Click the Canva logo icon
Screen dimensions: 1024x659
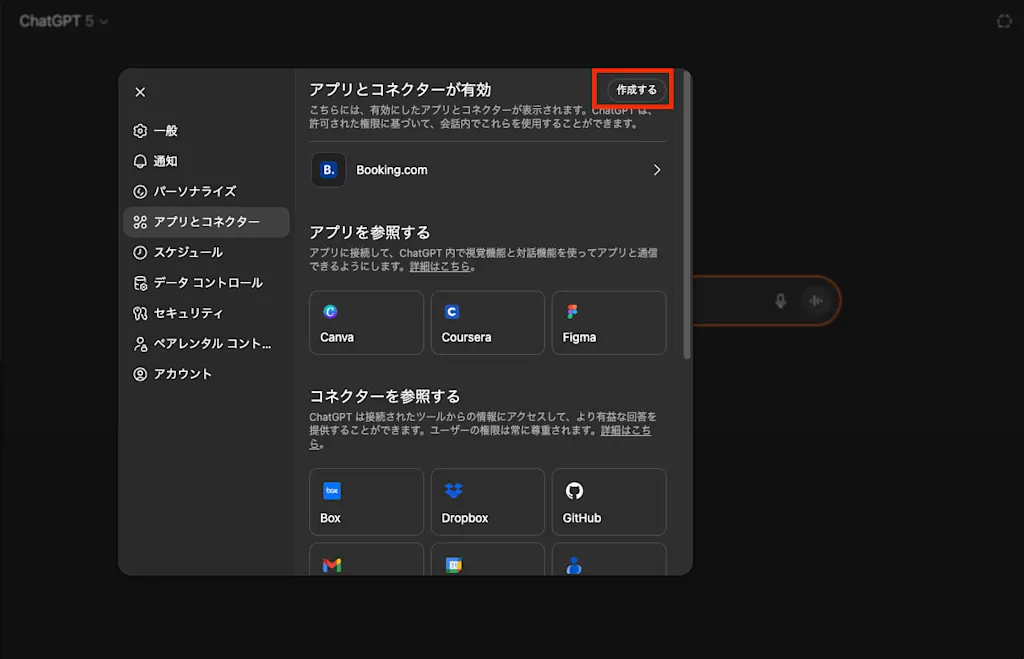point(330,312)
